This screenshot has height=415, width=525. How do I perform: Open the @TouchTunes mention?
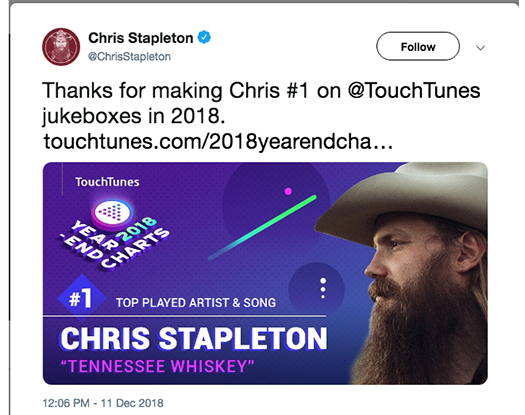[x=414, y=90]
